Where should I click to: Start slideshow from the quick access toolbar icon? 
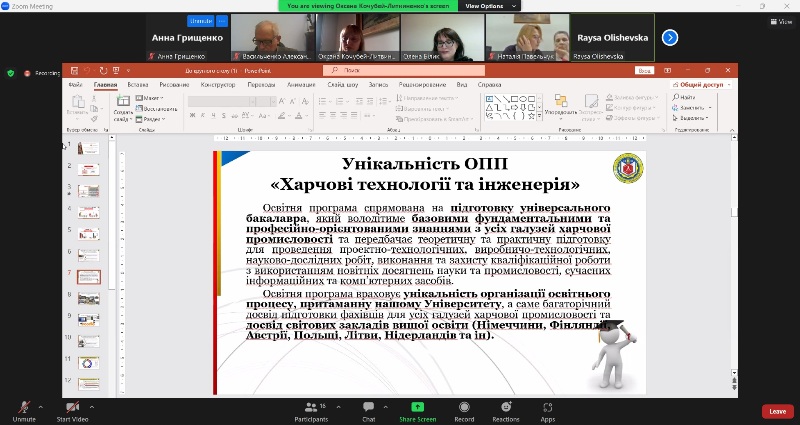click(x=116, y=70)
